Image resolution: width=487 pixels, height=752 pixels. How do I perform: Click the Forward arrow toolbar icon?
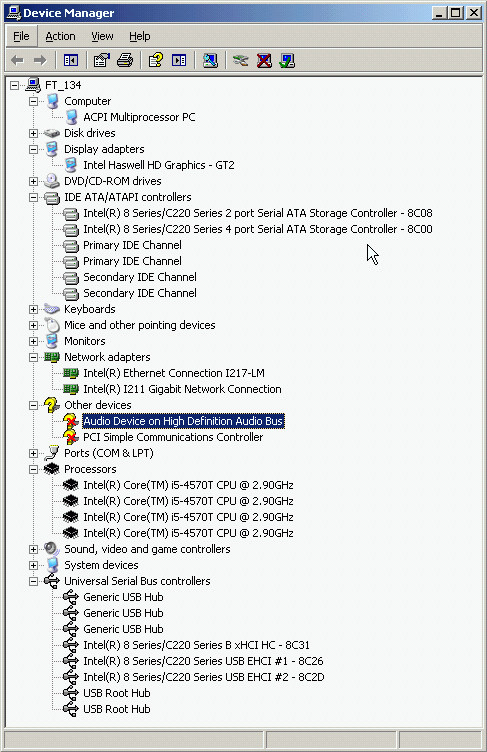point(40,60)
